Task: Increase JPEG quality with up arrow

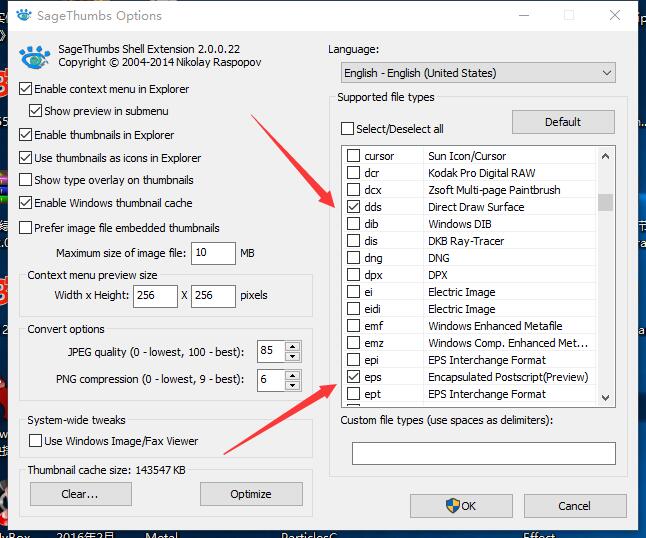Action: [292, 346]
